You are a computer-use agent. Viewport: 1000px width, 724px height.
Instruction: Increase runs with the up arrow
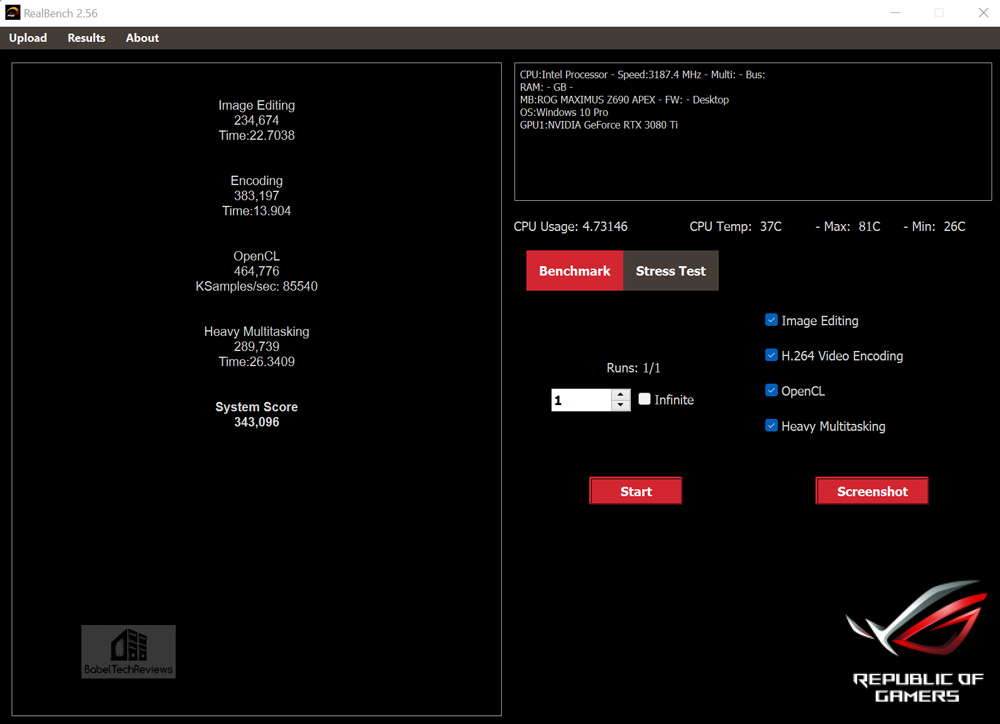coord(621,395)
